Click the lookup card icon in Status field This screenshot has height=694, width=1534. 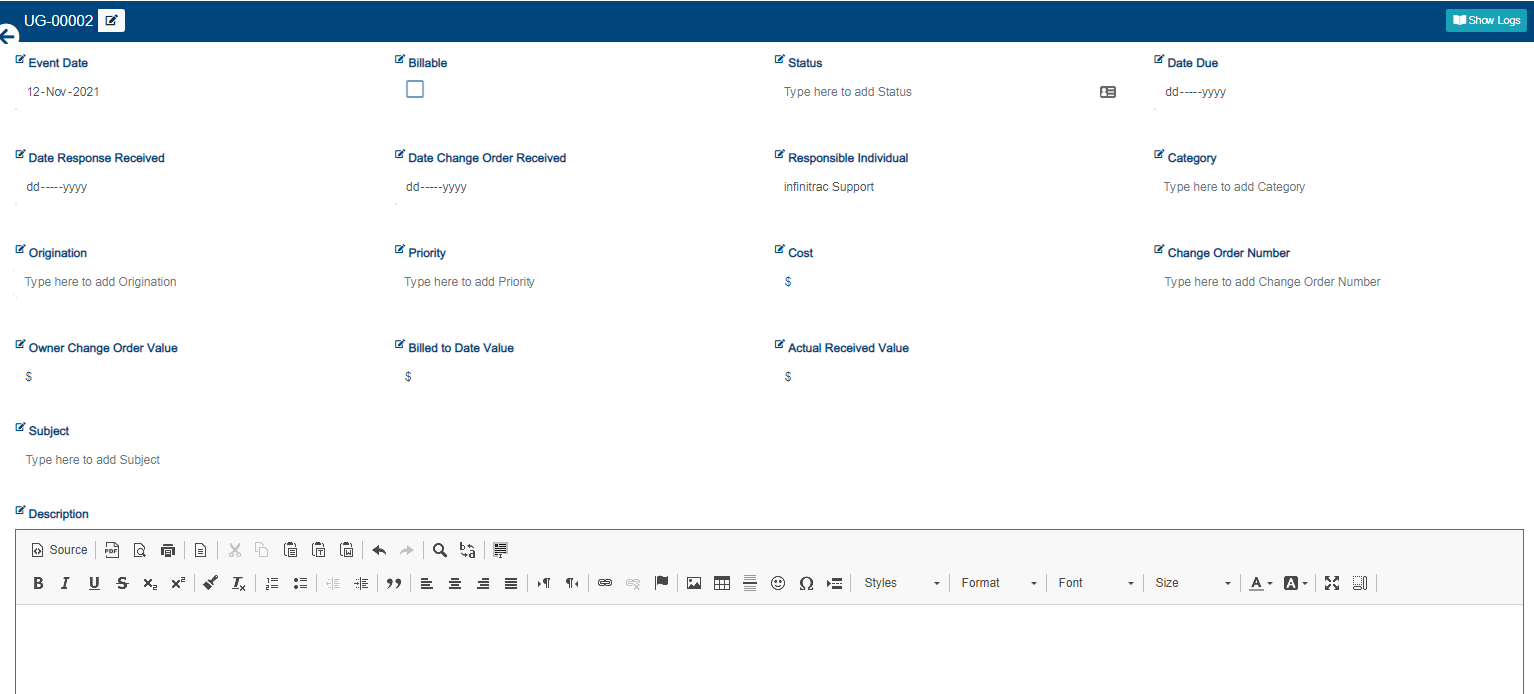(x=1108, y=92)
